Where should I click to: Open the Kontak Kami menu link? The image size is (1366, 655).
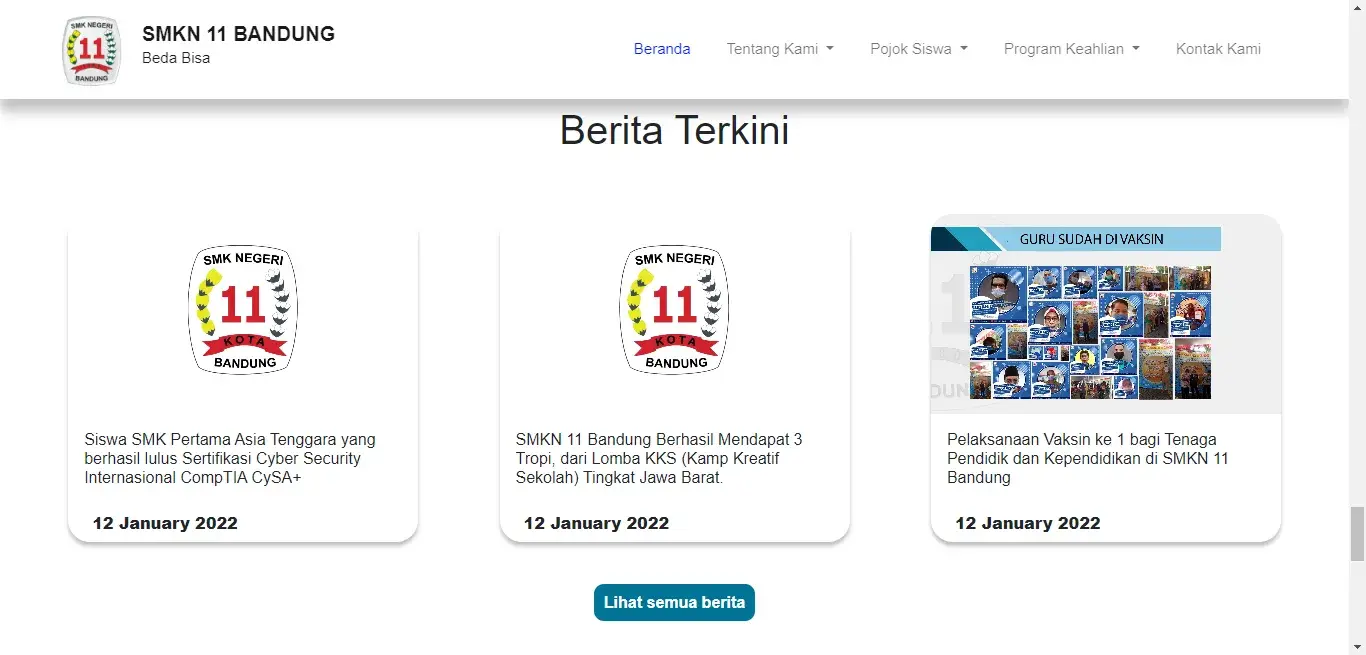1218,49
